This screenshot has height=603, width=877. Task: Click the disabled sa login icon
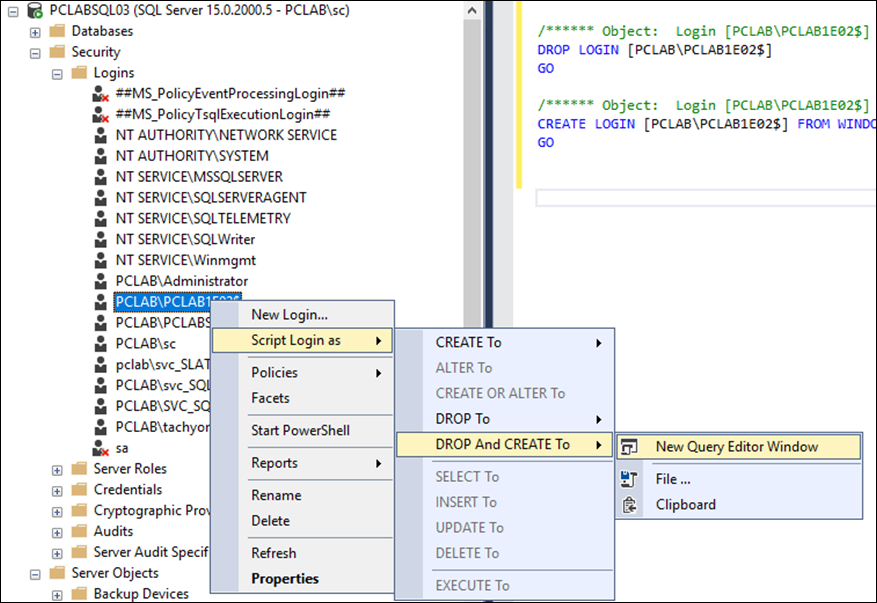(100, 448)
